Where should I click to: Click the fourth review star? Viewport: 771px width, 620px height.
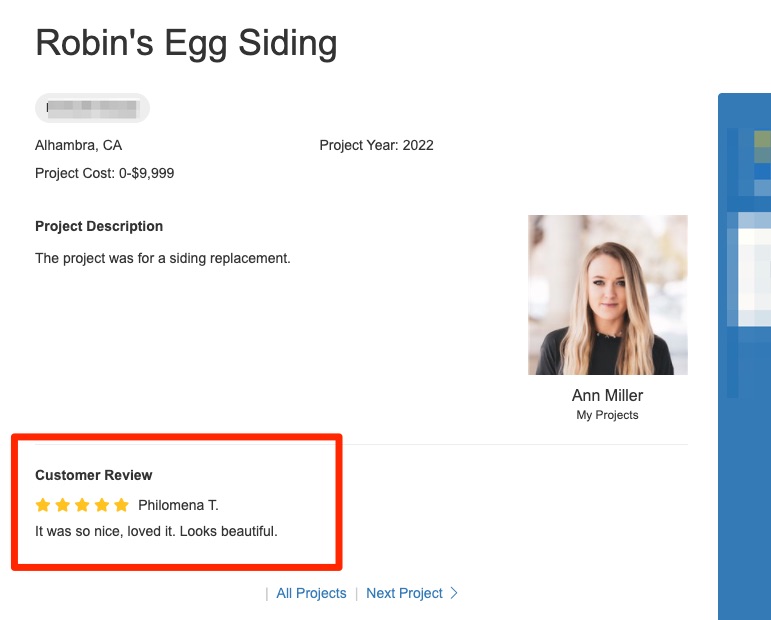point(102,505)
